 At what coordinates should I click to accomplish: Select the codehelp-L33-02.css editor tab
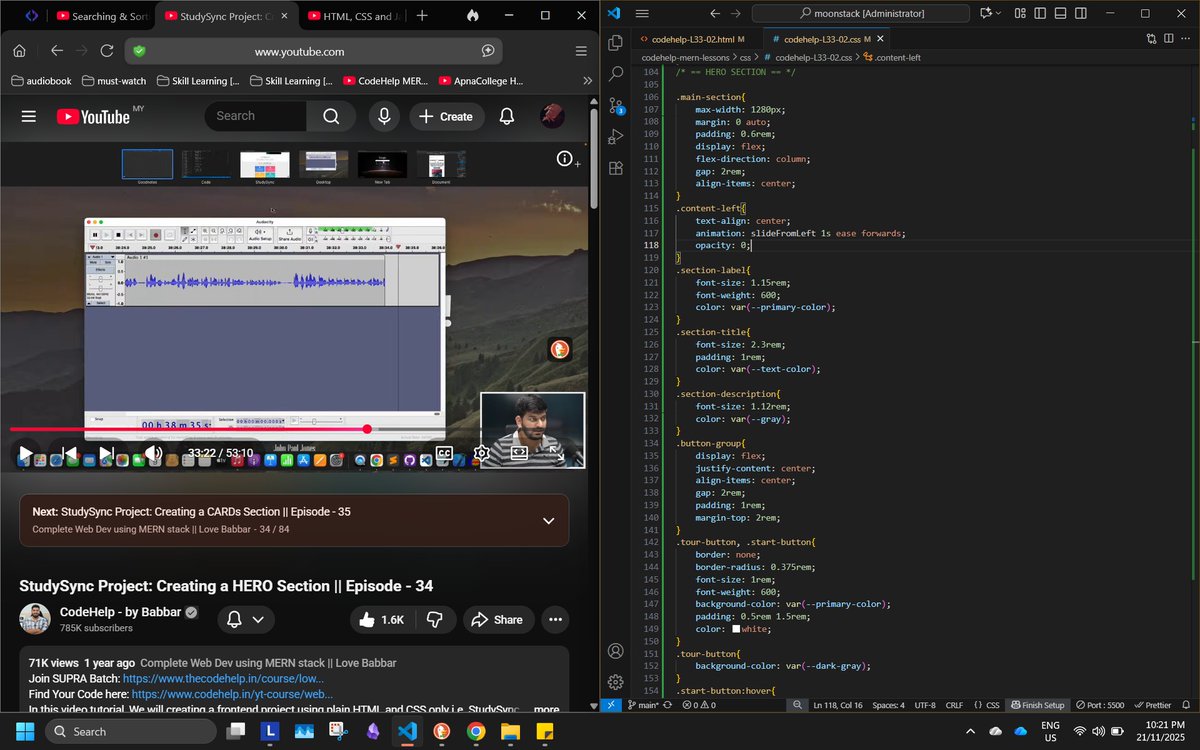[827, 39]
